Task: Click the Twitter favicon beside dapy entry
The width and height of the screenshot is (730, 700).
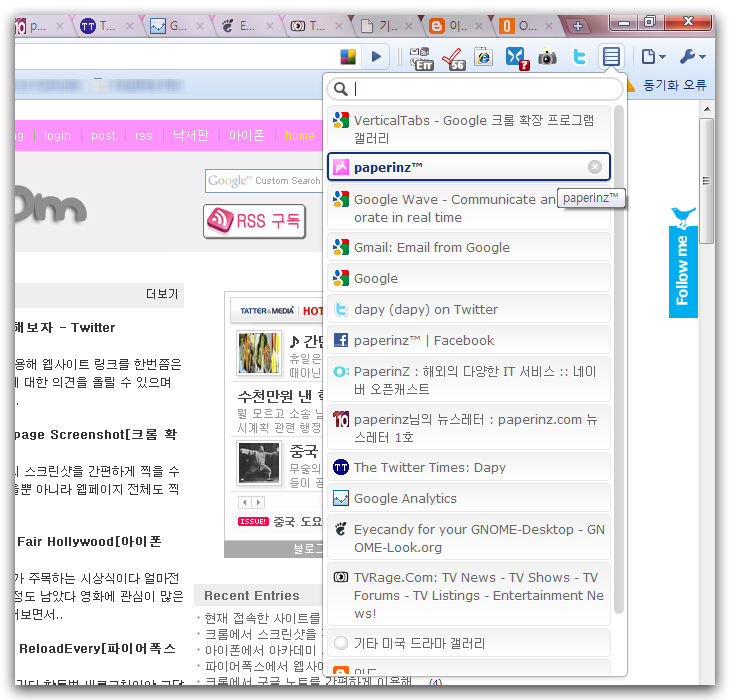Action: coord(341,309)
